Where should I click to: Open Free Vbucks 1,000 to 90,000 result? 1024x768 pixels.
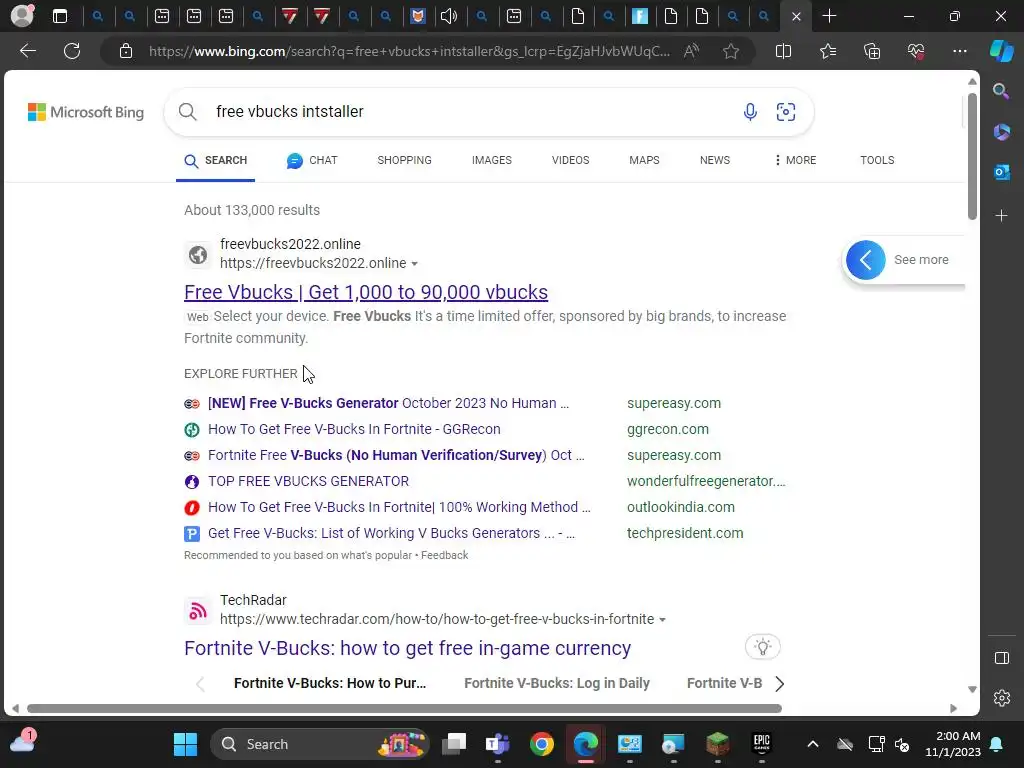(366, 292)
